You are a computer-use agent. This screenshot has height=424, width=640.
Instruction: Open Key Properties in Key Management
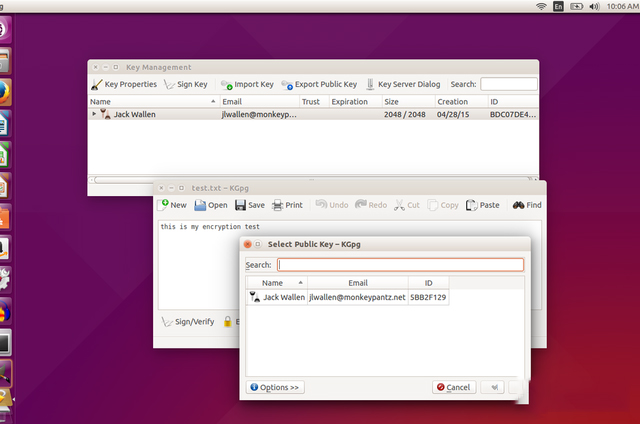(124, 84)
